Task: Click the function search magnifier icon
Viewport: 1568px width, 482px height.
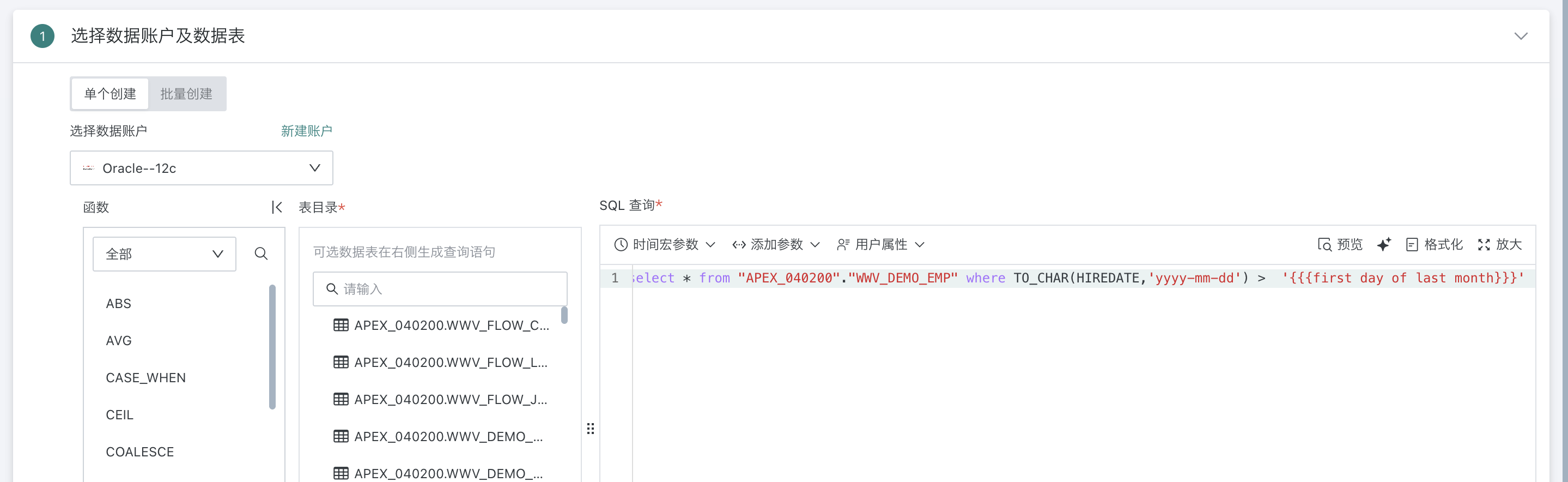Action: (x=261, y=254)
